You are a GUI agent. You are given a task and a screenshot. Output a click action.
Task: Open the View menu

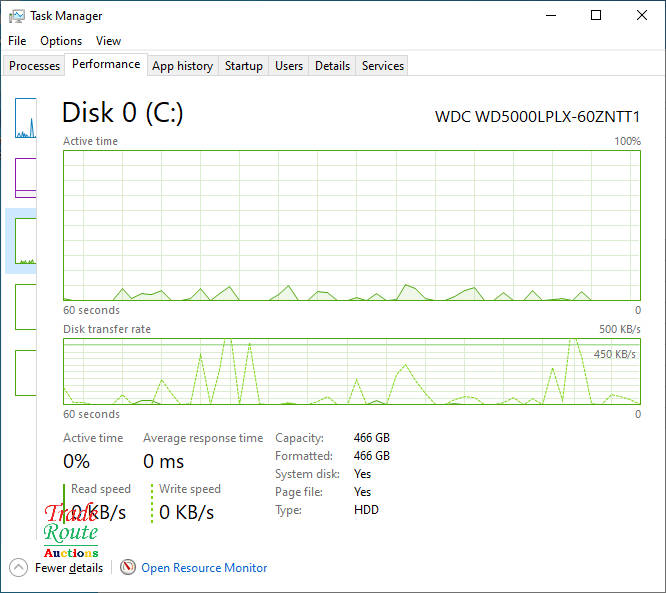pos(108,41)
